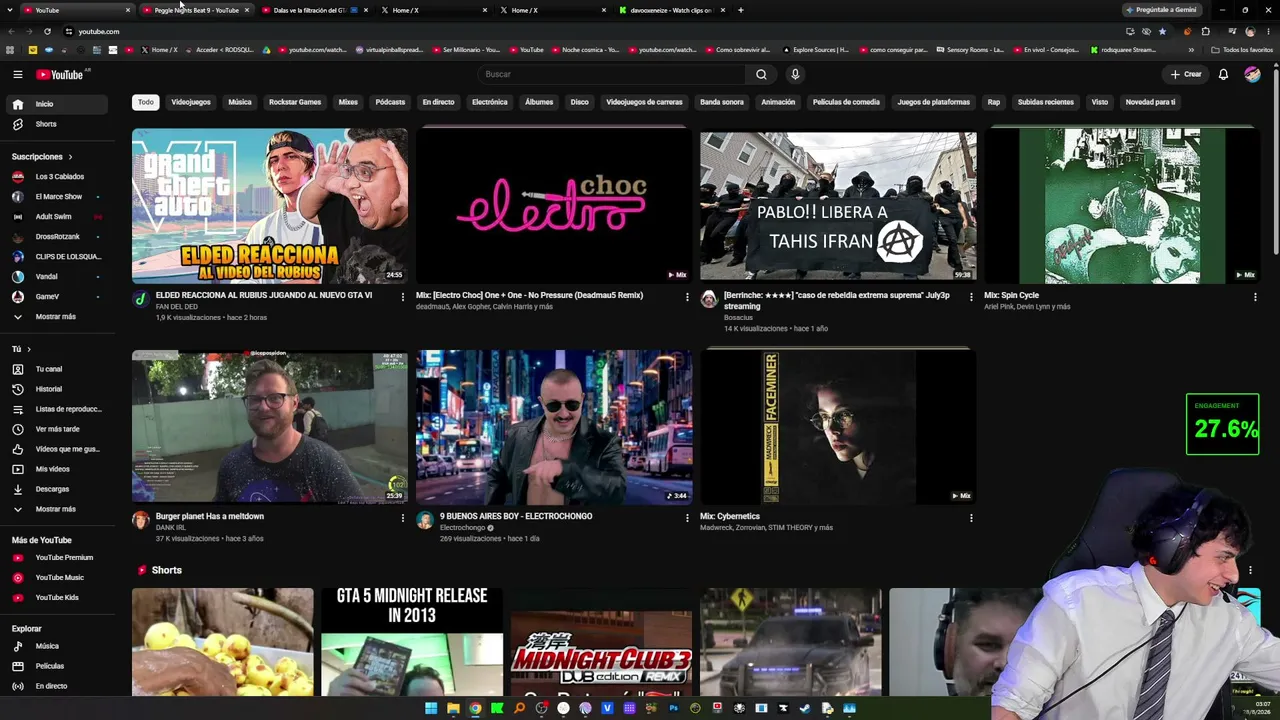This screenshot has width=1280, height=720.
Task: Open Photoshop from the taskbar
Action: coord(673,708)
